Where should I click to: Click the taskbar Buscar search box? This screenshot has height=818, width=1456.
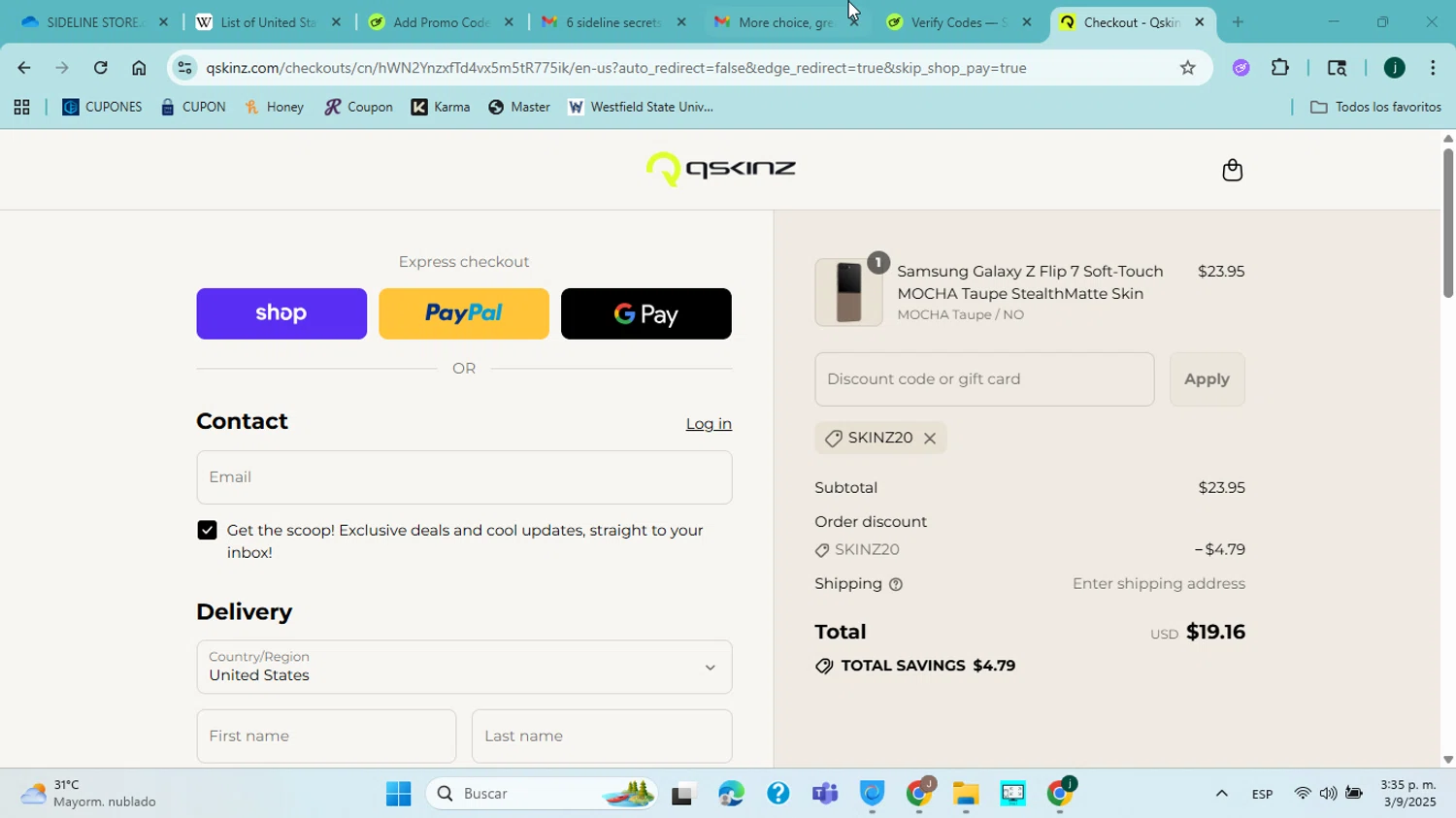pyautogui.click(x=541, y=794)
